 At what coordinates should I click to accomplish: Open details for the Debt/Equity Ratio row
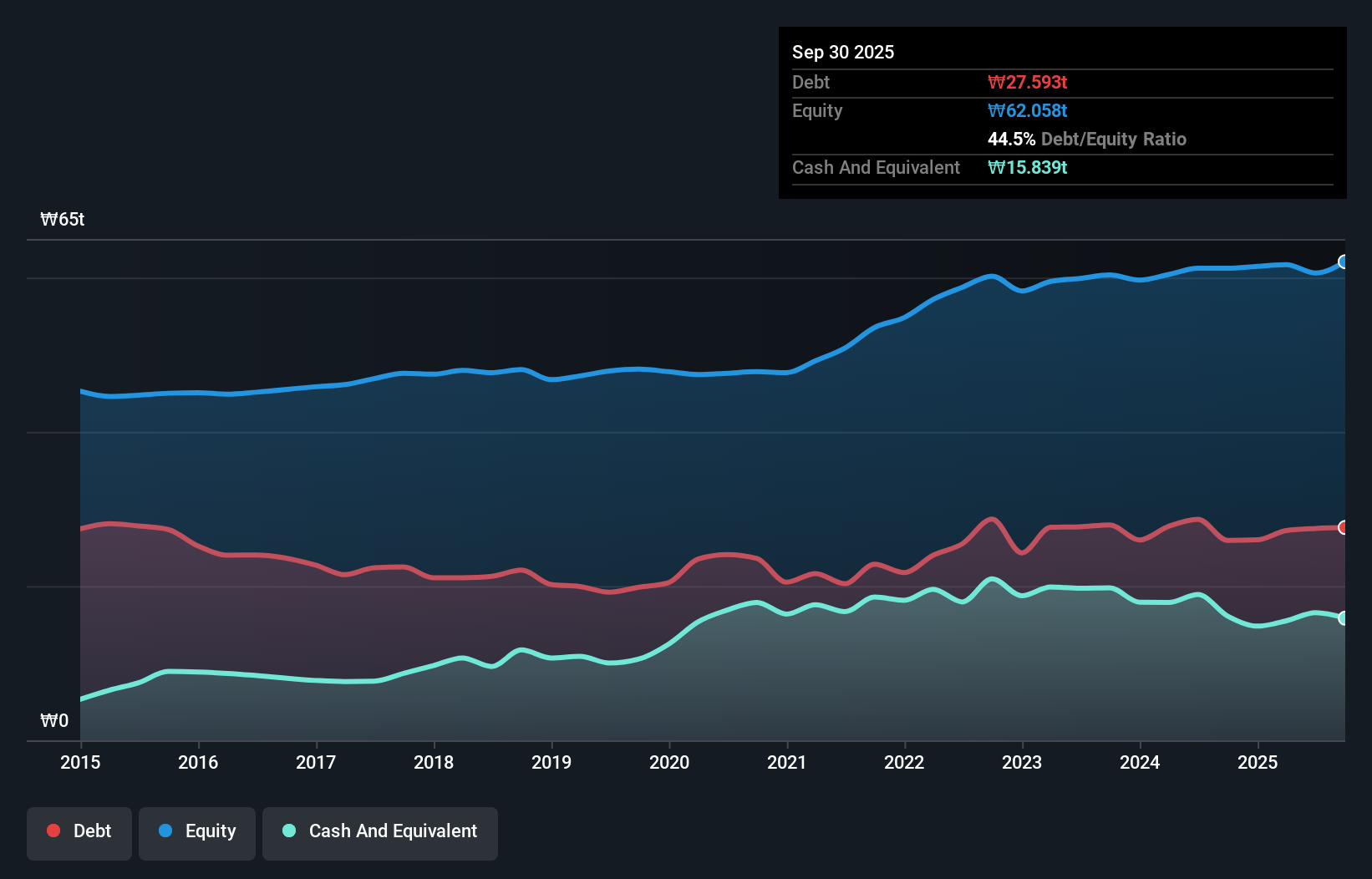click(x=1087, y=139)
